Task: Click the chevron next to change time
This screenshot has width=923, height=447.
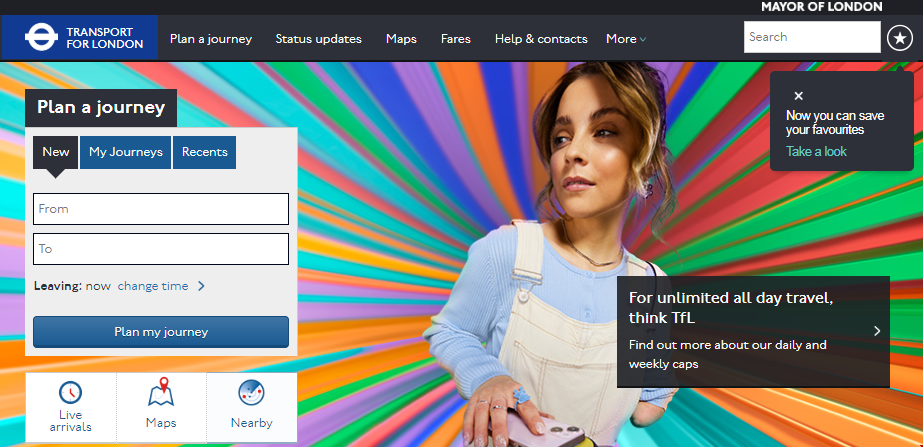Action: [x=201, y=286]
